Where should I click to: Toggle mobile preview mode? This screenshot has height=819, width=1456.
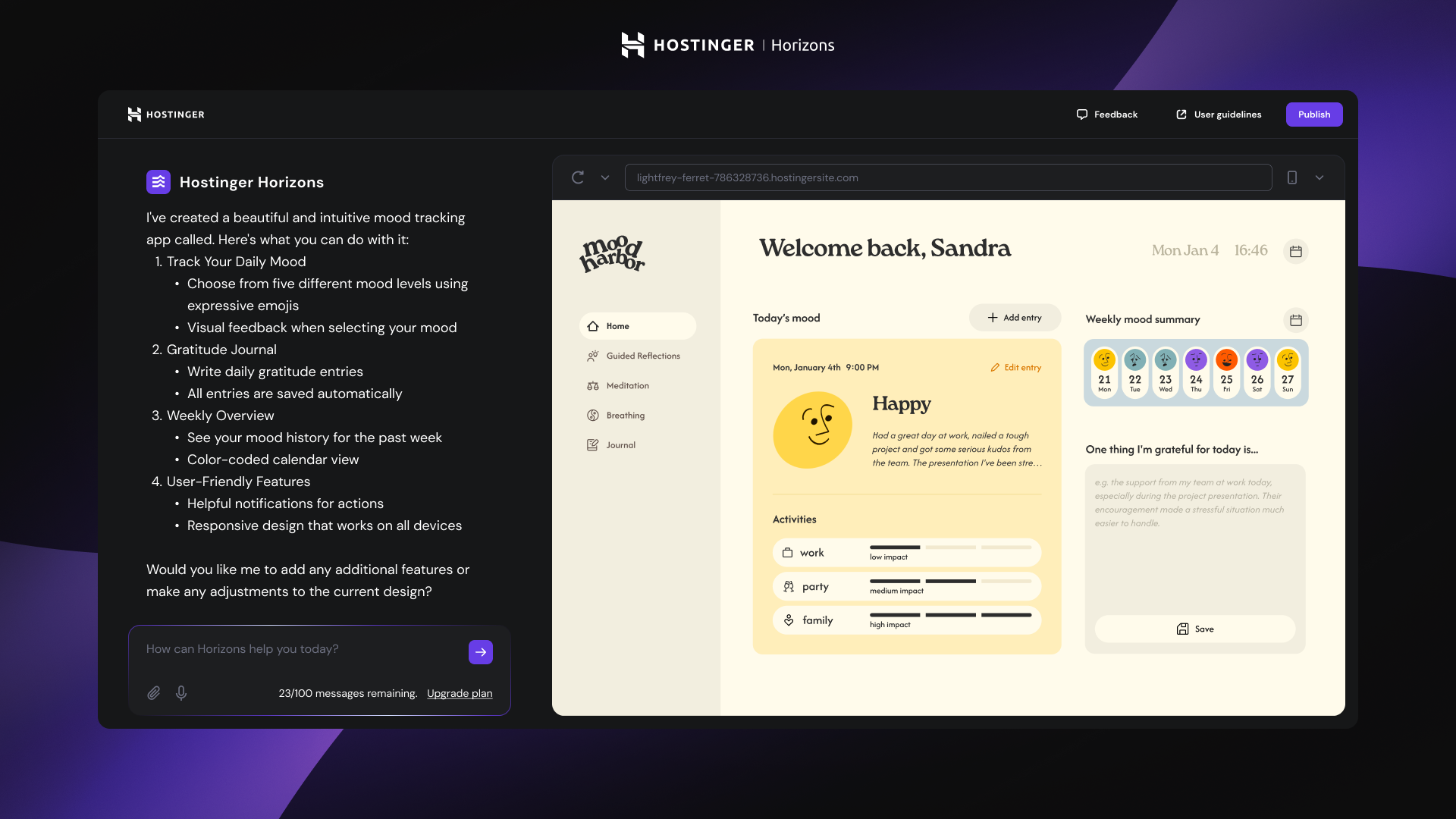point(1292,177)
